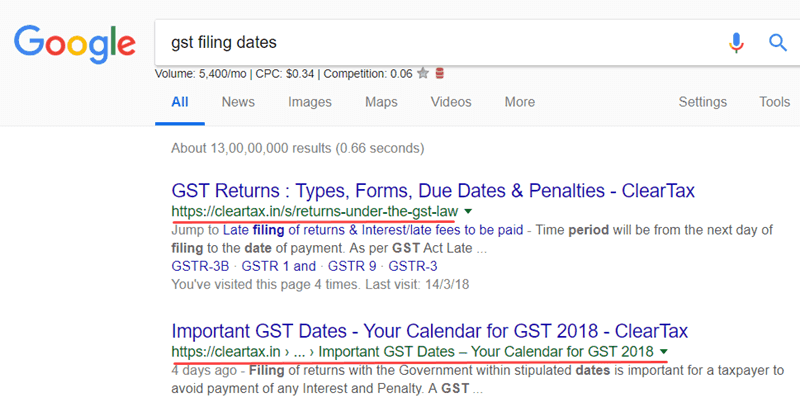Select the All results tab

(180, 102)
